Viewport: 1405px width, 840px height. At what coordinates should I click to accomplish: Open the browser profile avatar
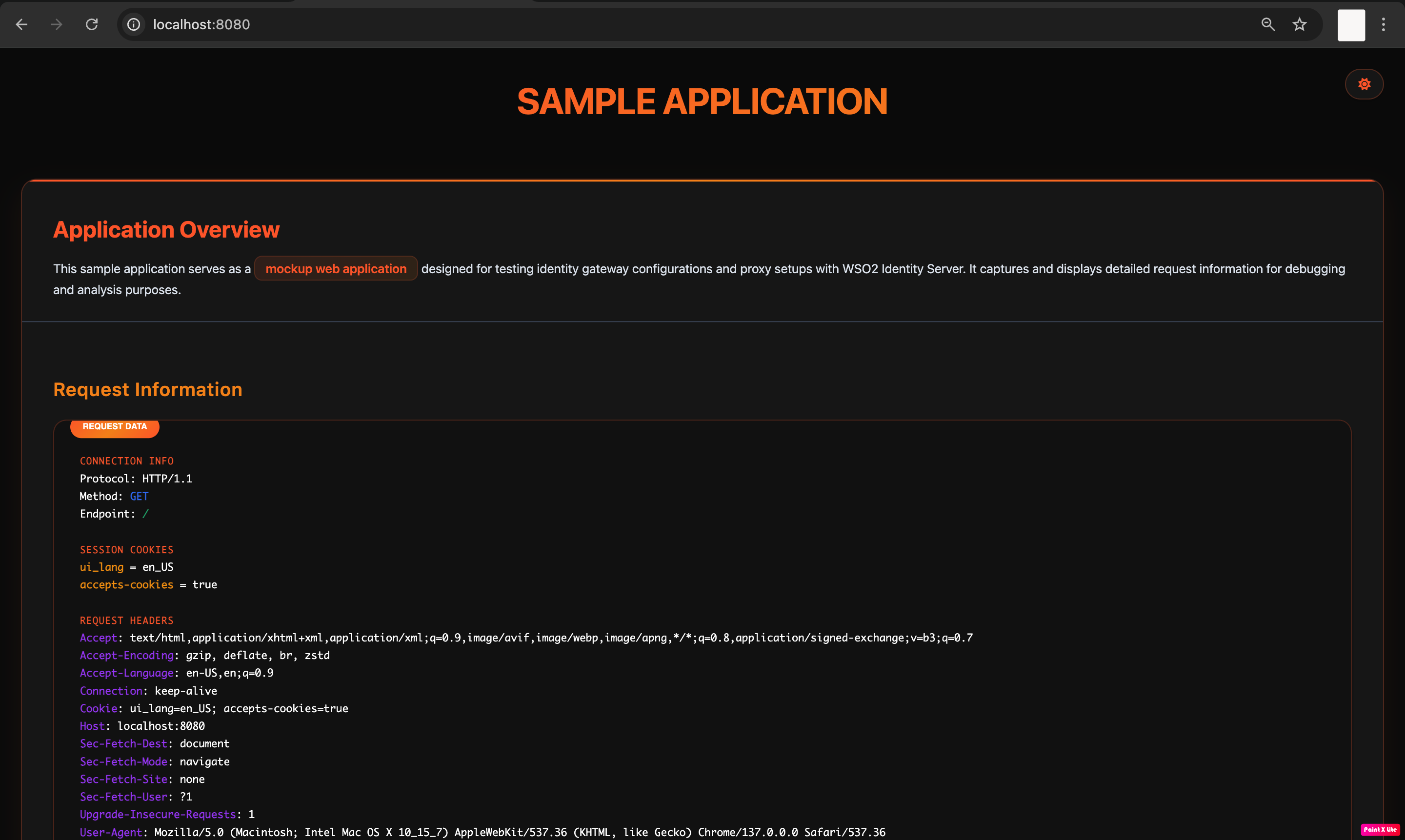click(x=1351, y=25)
